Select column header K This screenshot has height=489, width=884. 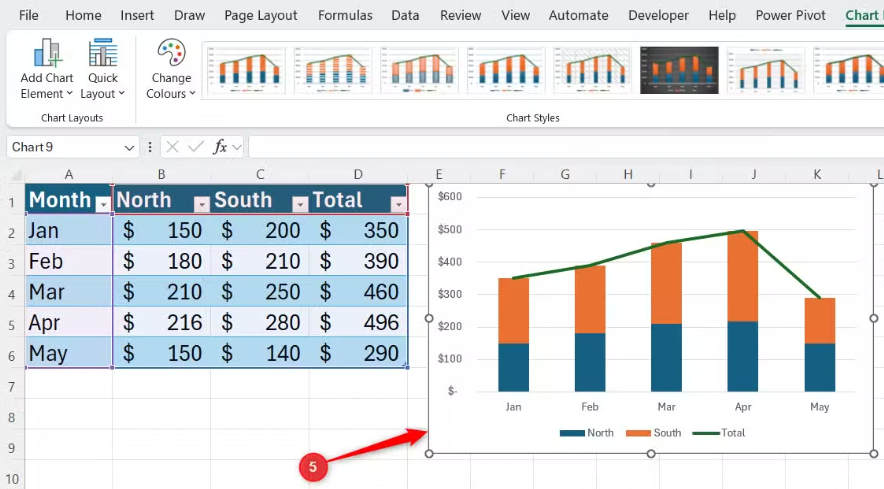tap(817, 174)
